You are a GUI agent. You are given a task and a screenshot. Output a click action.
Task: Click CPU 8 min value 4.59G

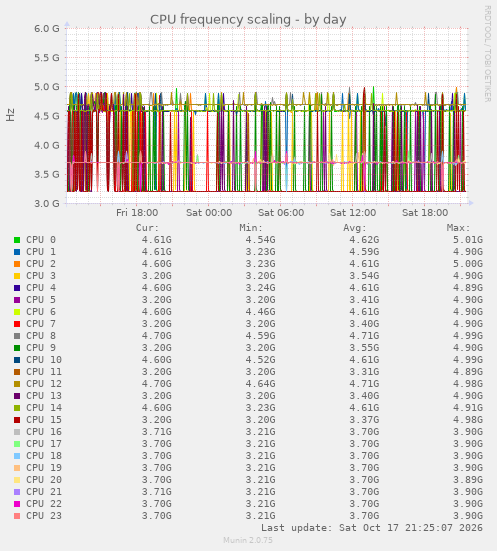260,336
